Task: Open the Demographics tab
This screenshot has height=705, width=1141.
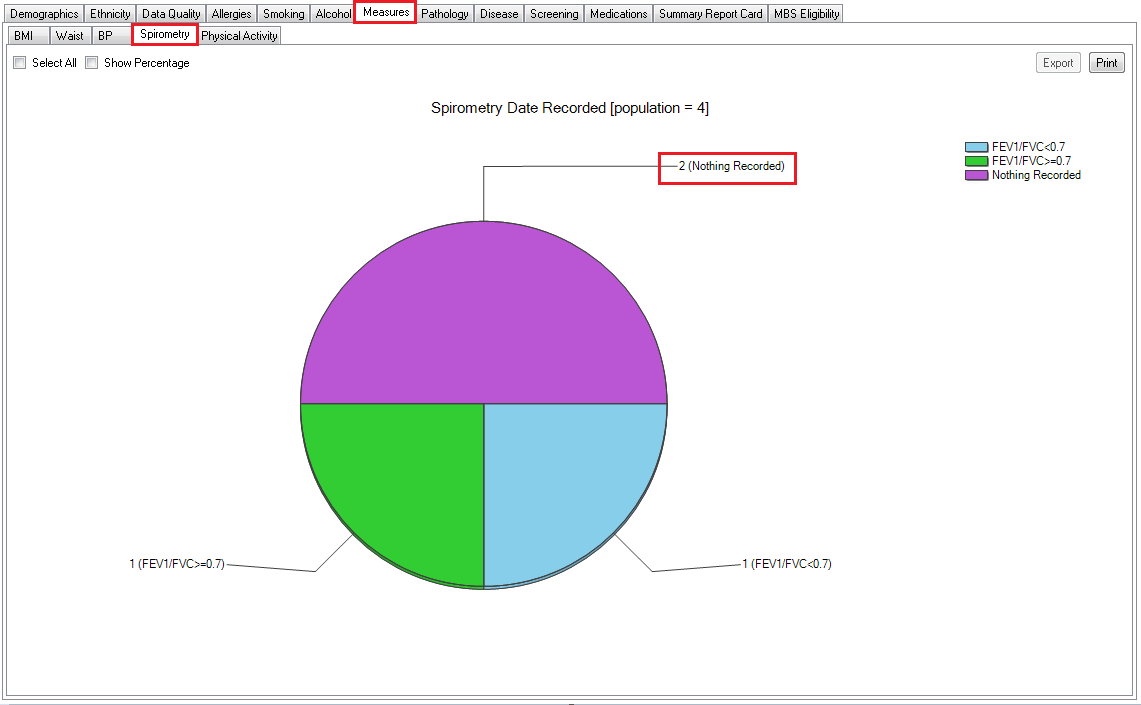Action: pos(44,14)
